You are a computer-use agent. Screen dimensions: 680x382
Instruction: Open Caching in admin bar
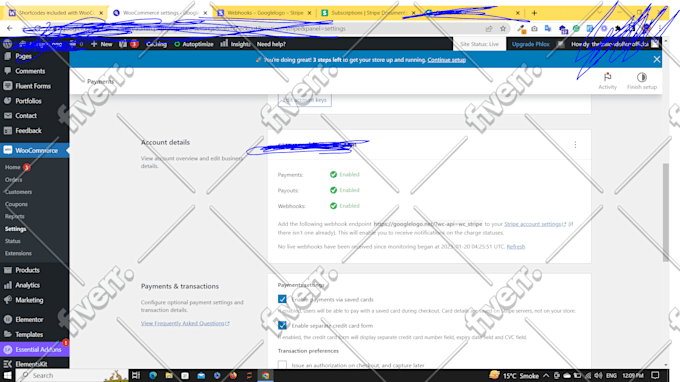156,44
